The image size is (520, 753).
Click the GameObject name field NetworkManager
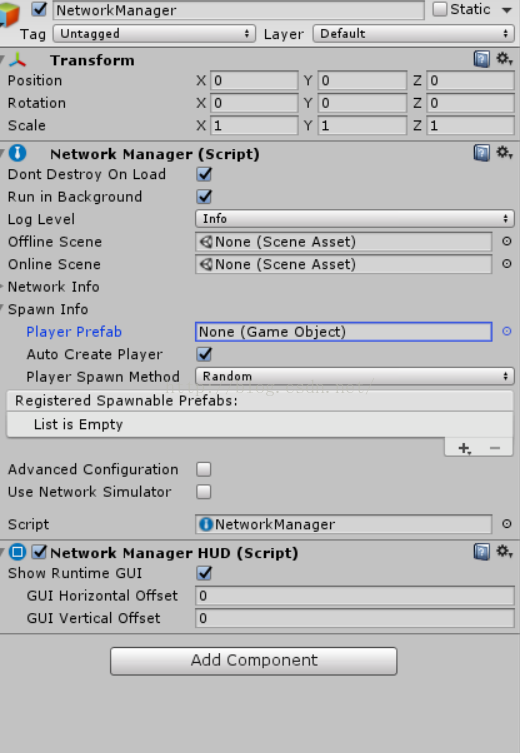click(239, 10)
